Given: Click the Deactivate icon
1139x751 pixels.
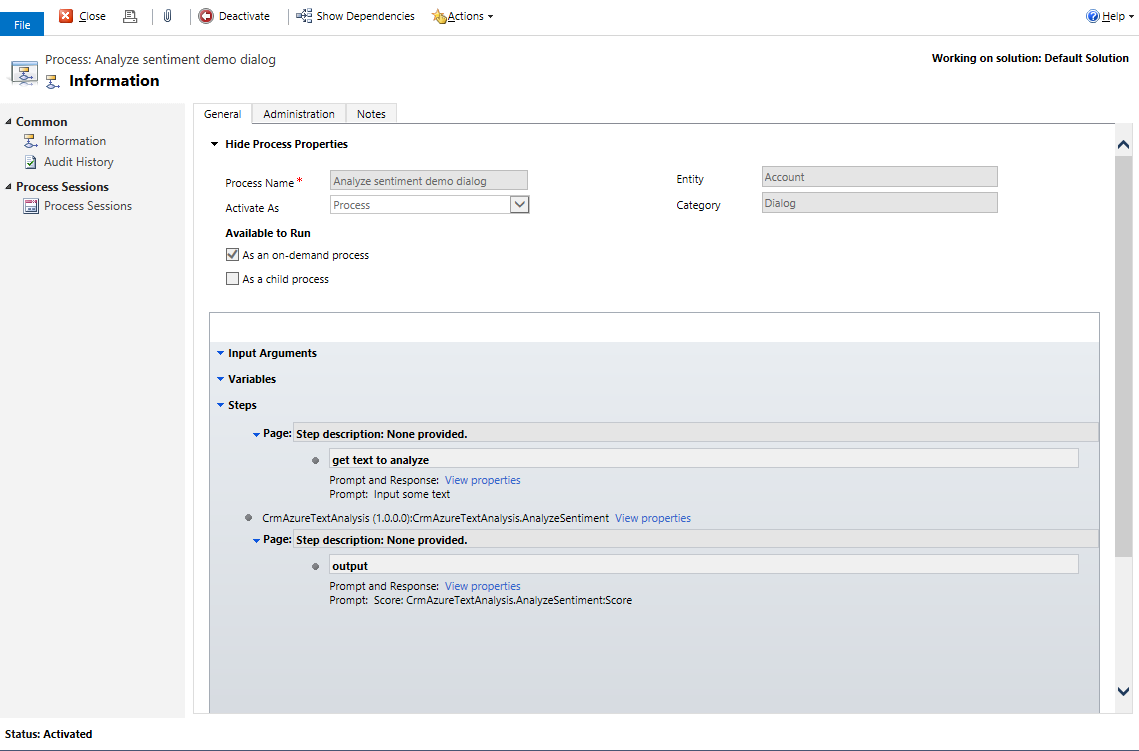Looking at the screenshot, I should 206,16.
